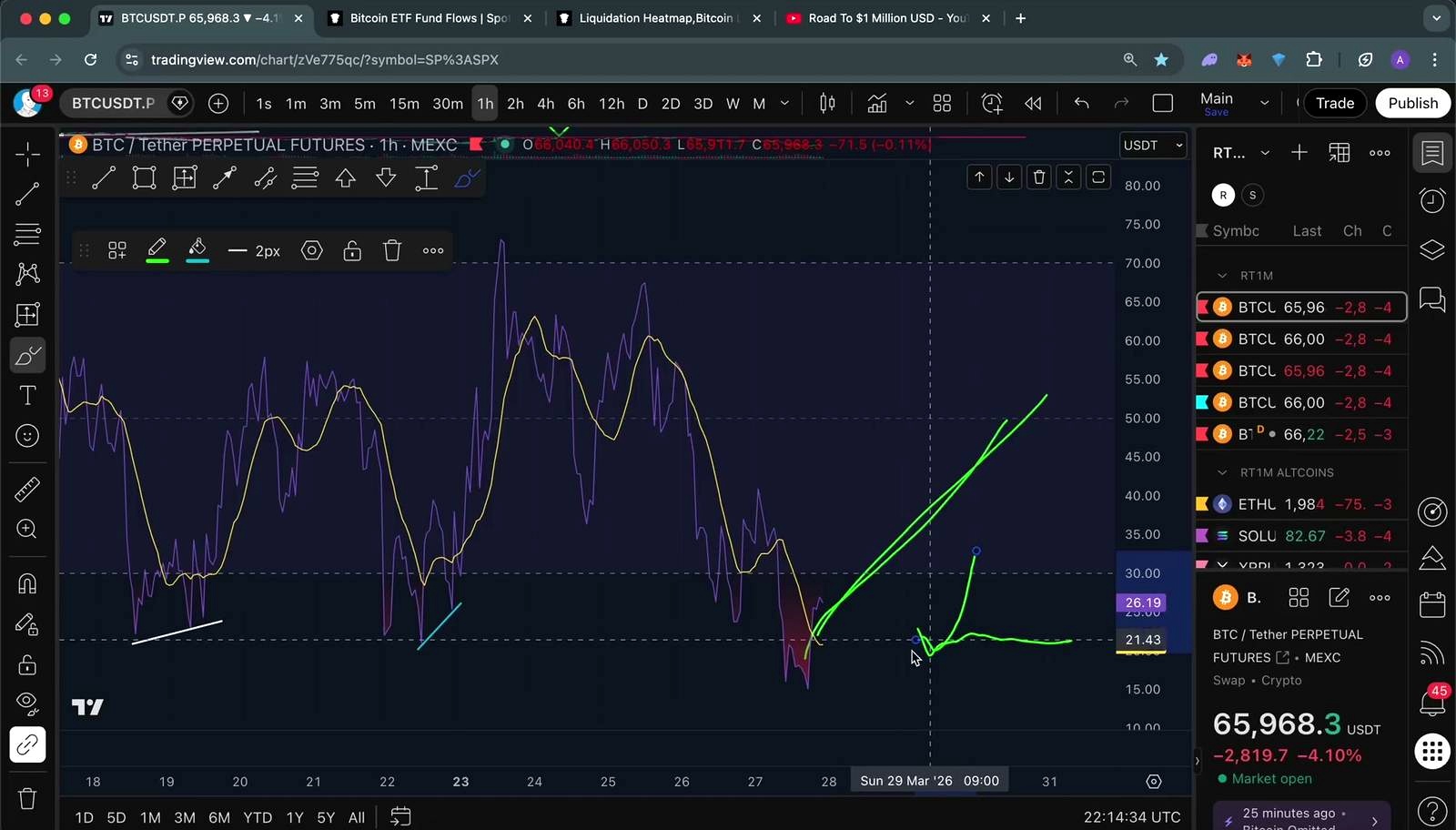Screen dimensions: 1456x830
Task: Open symbol search BTCUSDT.P
Action: coord(113,103)
